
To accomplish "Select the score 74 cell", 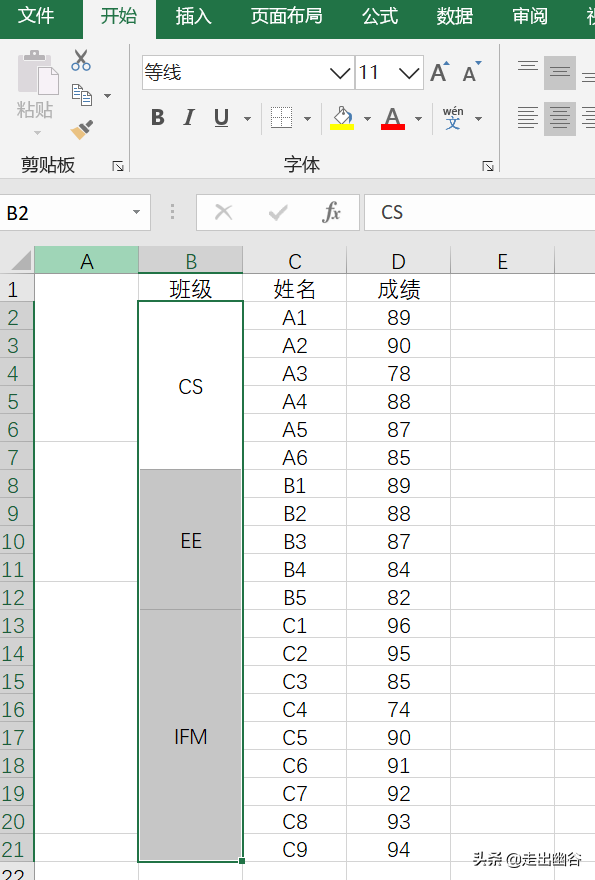I will 399,709.
